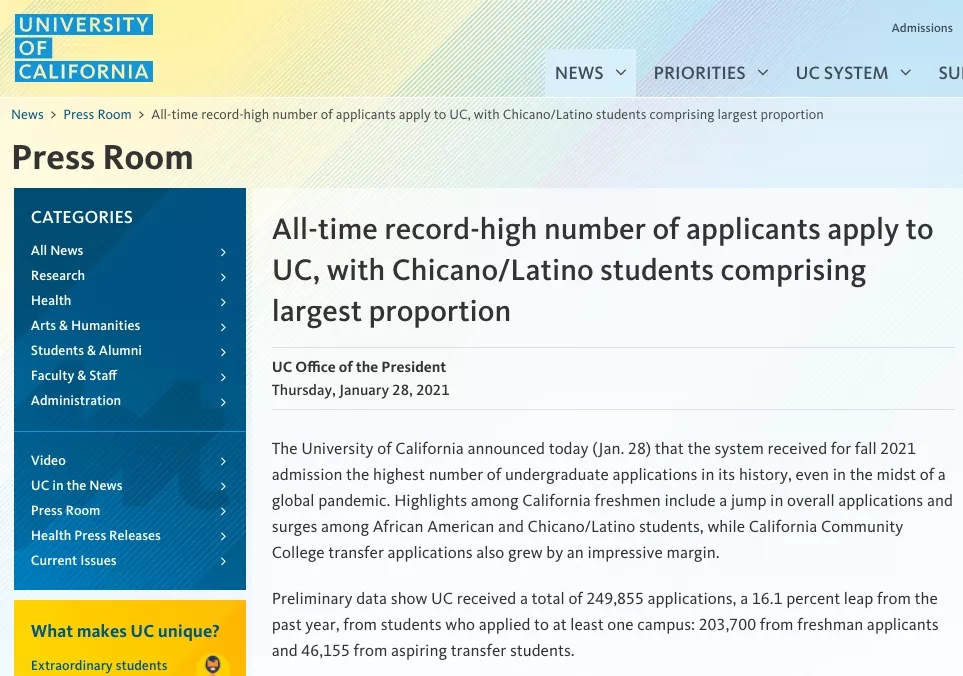Open the Video section link
The width and height of the screenshot is (963, 676).
pyautogui.click(x=48, y=460)
